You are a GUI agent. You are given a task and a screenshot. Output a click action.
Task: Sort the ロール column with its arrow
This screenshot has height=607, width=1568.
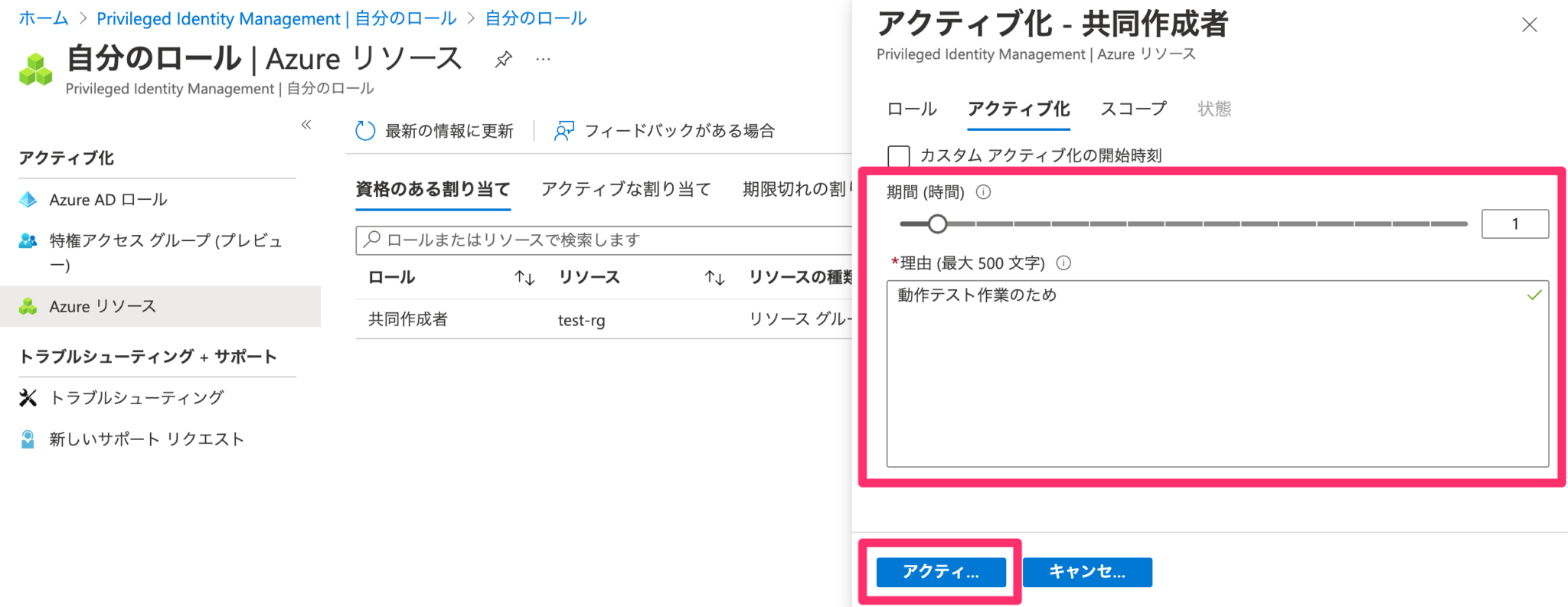tap(524, 277)
